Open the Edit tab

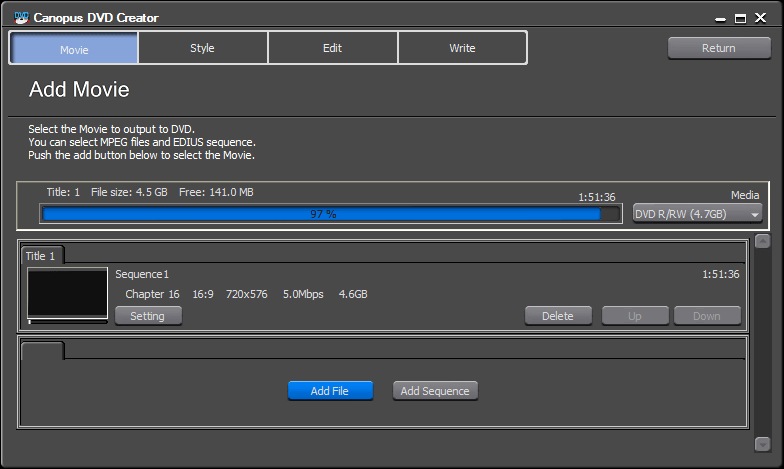[332, 48]
